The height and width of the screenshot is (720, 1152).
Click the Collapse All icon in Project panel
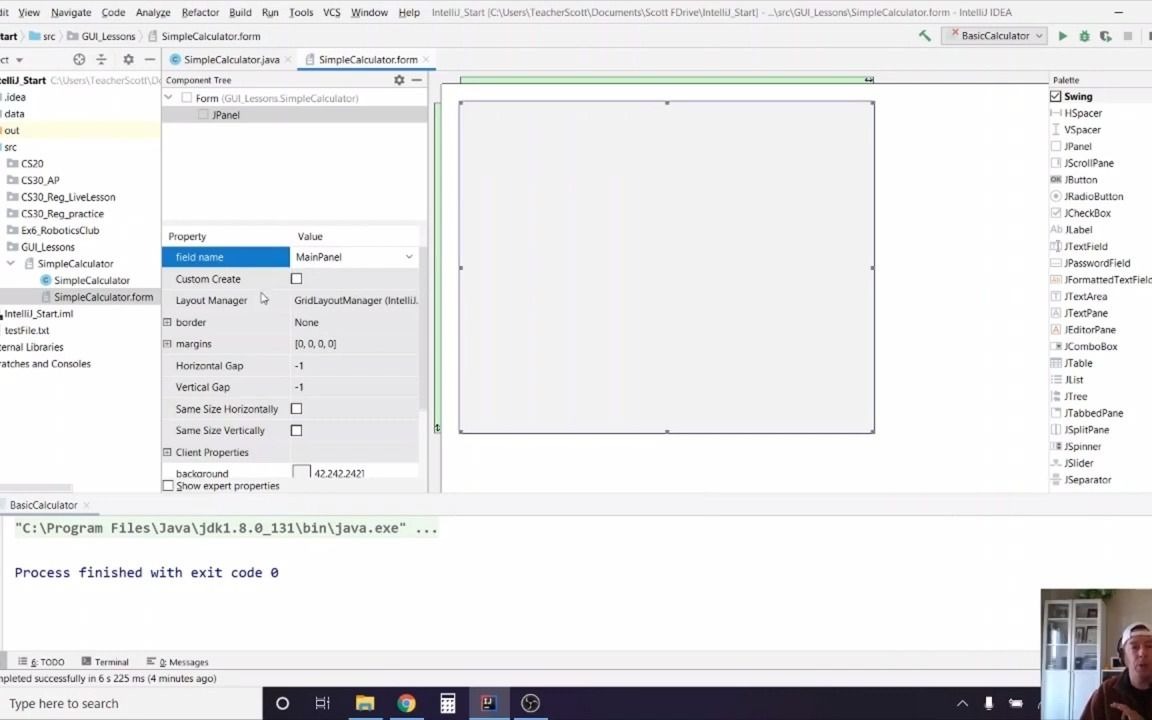click(101, 60)
